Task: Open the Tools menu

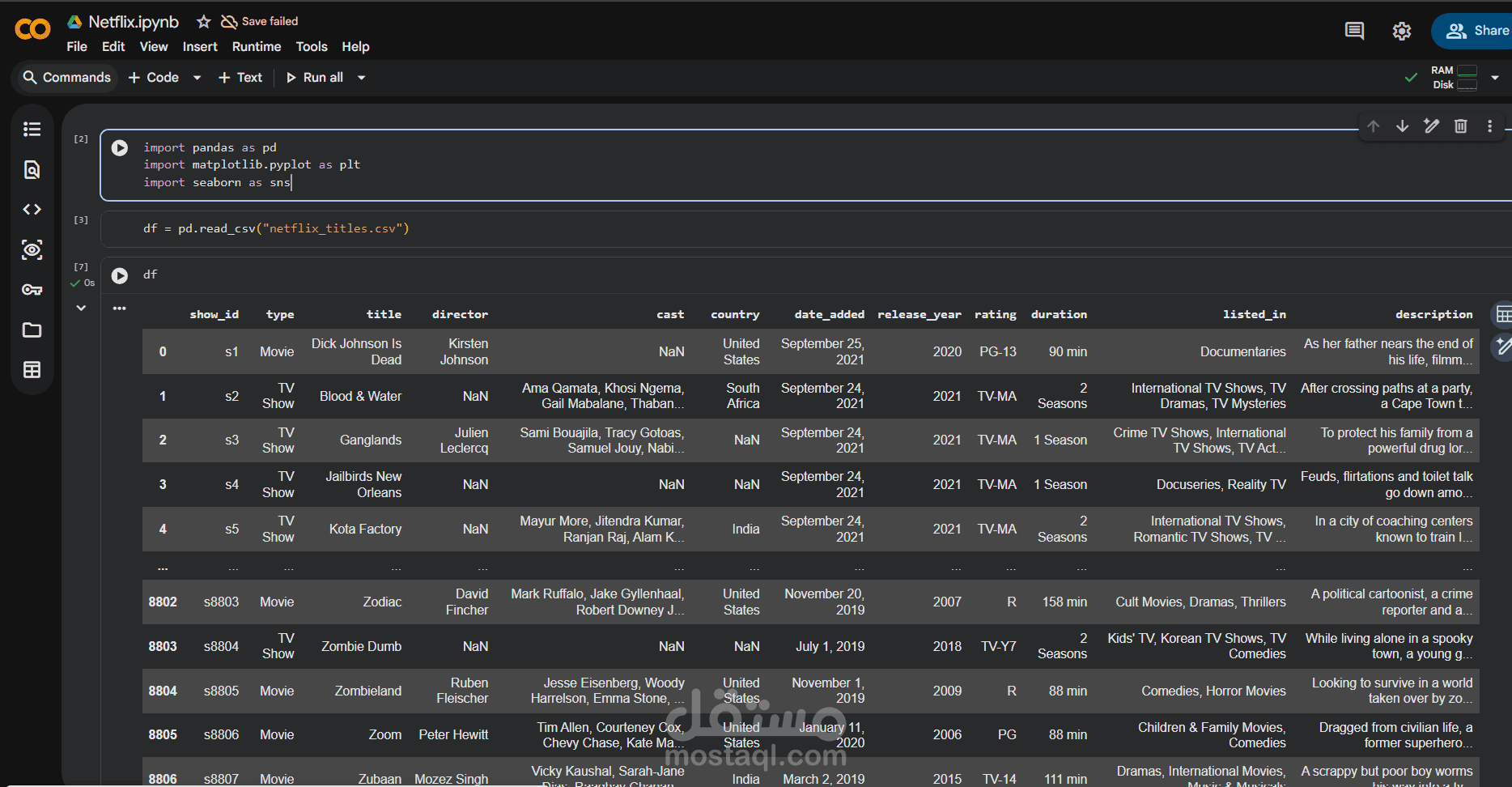Action: pos(312,47)
